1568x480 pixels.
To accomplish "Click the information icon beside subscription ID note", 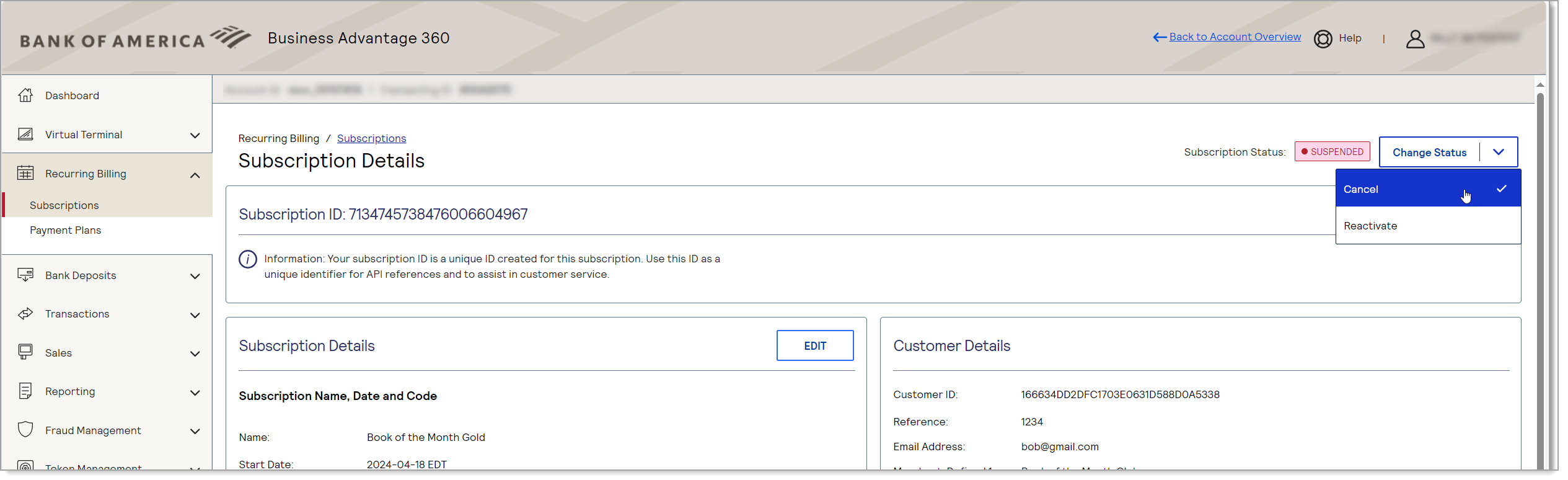I will [248, 259].
